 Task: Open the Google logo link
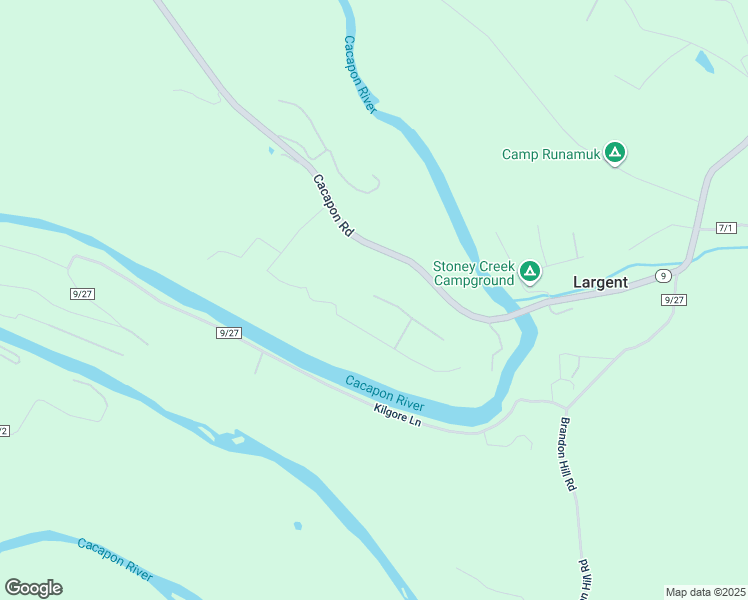pos(33,588)
